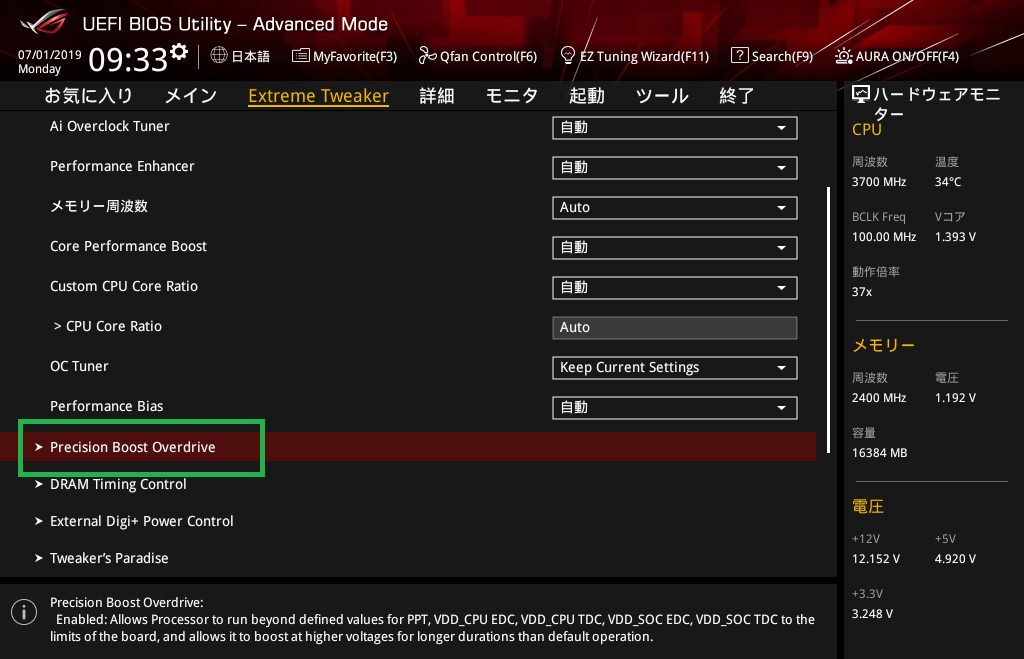
Task: Open Core Performance Boost dropdown
Action: (675, 248)
